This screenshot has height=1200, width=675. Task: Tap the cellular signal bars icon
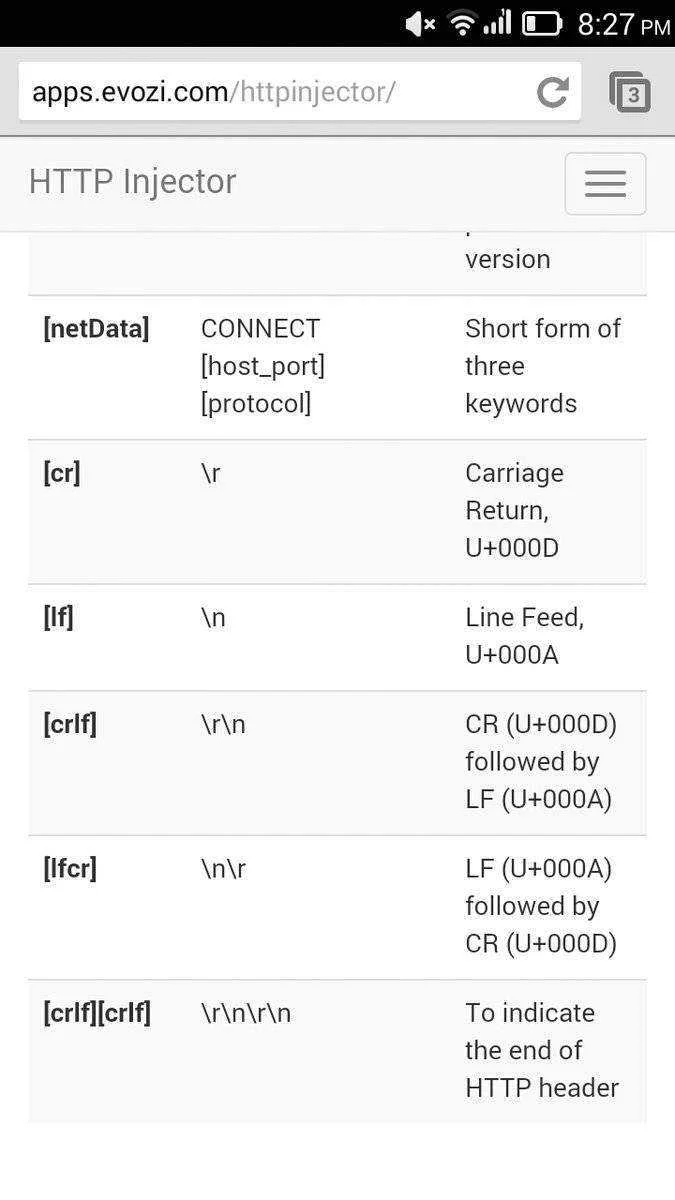coord(497,24)
